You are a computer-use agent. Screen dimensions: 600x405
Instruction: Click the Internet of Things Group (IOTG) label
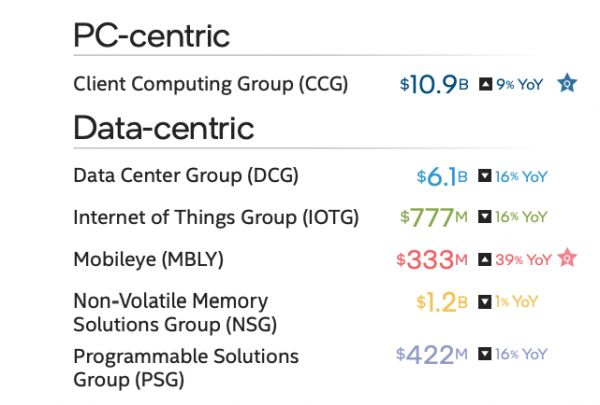click(216, 217)
